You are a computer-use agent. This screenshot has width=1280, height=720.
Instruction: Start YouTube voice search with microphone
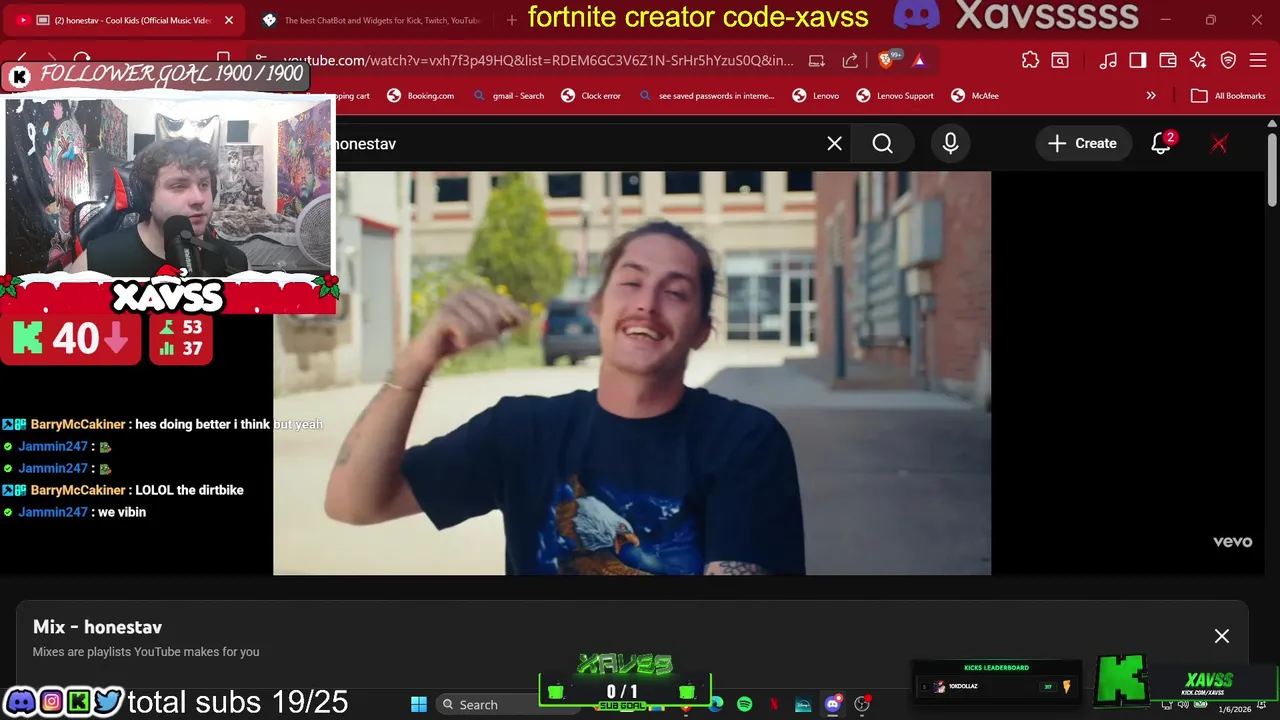950,144
